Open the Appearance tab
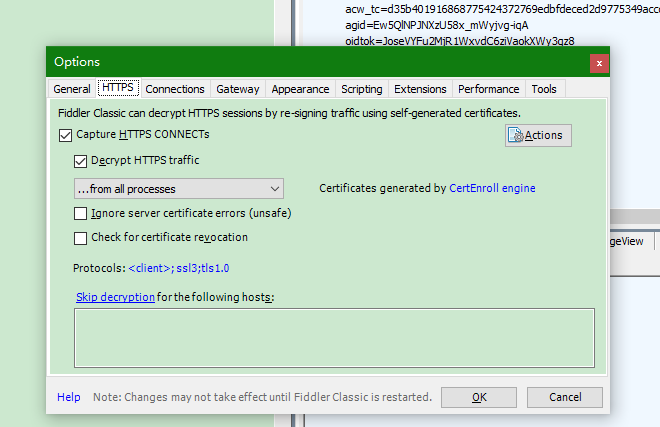 300,89
